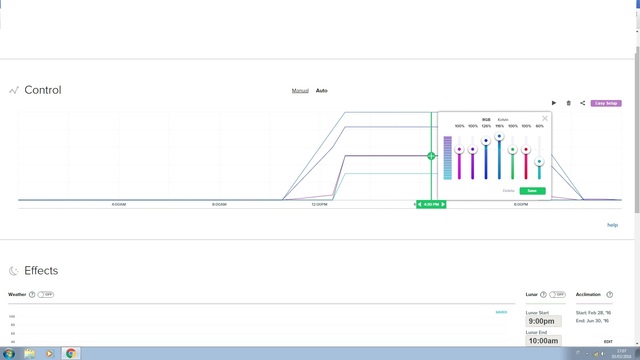Open Easy Setup

point(606,103)
